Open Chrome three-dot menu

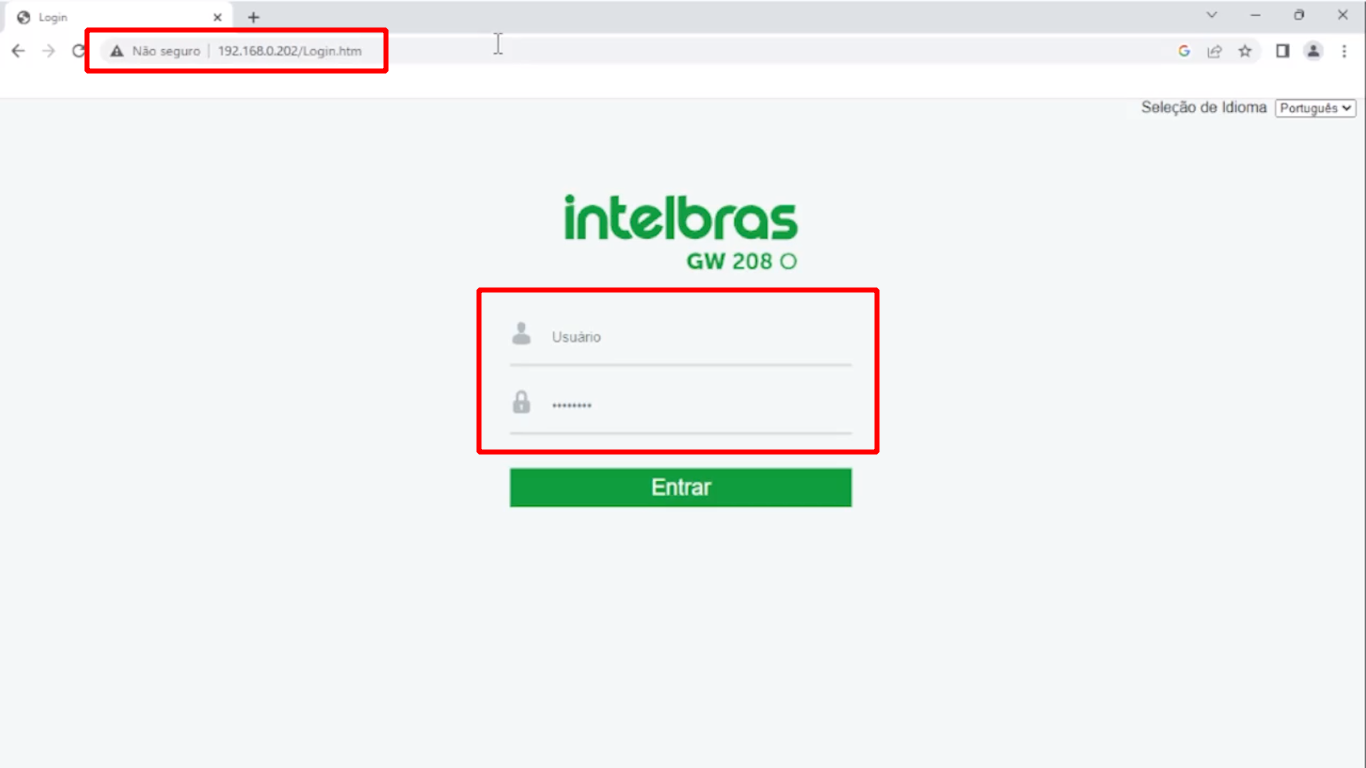point(1344,51)
